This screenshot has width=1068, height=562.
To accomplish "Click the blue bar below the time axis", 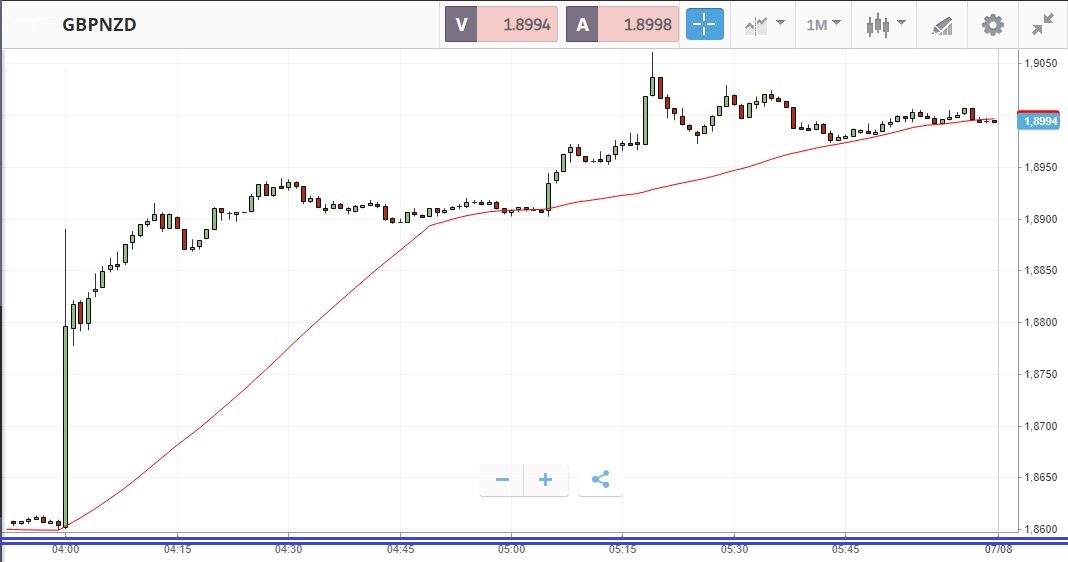I will click(534, 540).
